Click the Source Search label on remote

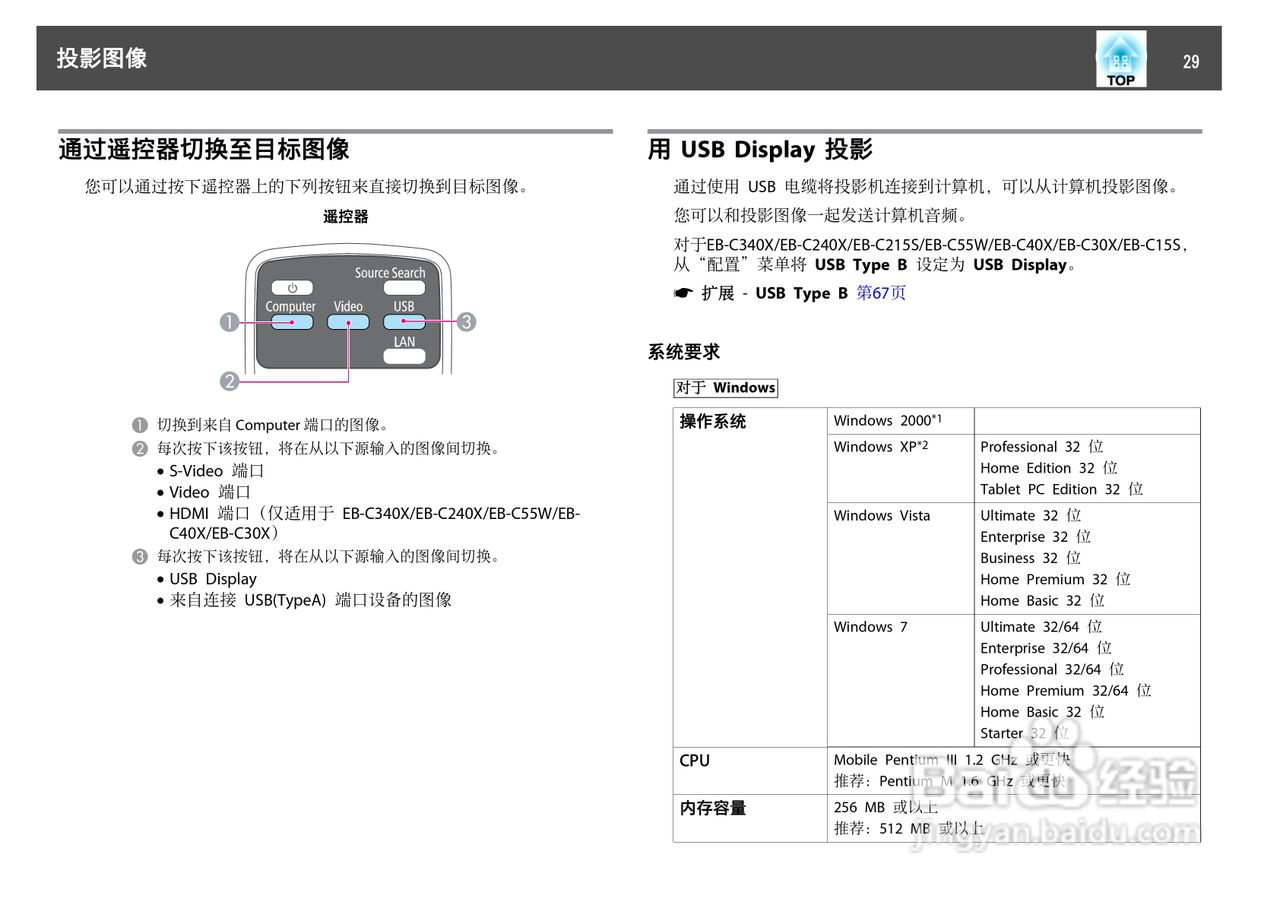click(x=390, y=273)
